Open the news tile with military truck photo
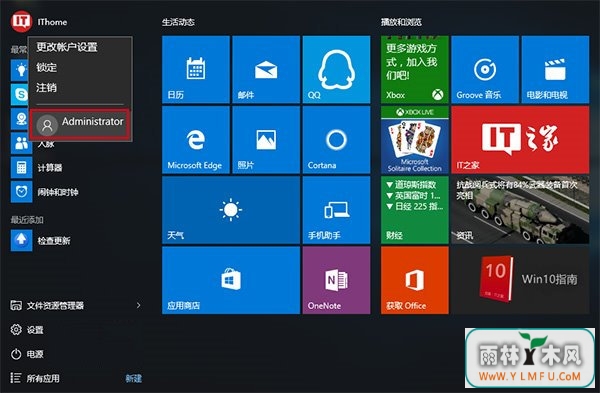 pyautogui.click(x=520, y=210)
